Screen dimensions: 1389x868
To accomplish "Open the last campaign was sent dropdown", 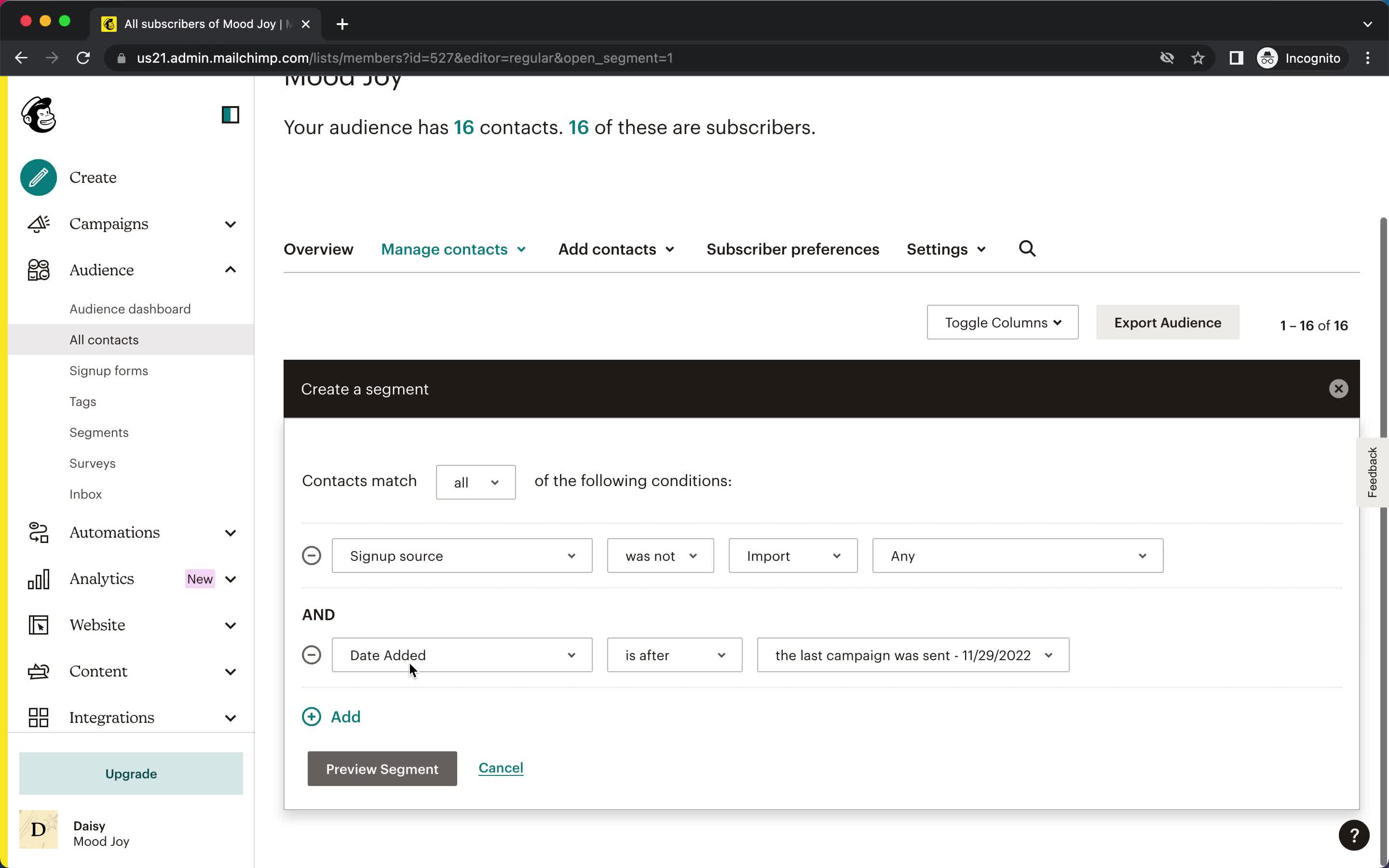I will tap(913, 655).
